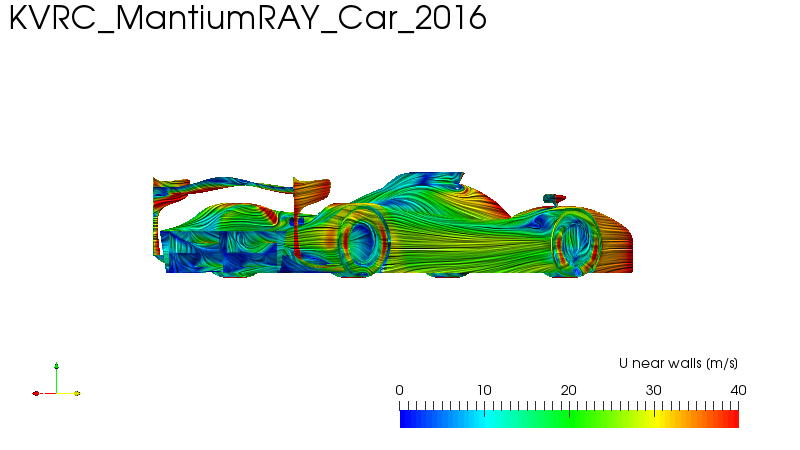The width and height of the screenshot is (800, 450).
Task: Click the legend label 0
Action: click(399, 390)
